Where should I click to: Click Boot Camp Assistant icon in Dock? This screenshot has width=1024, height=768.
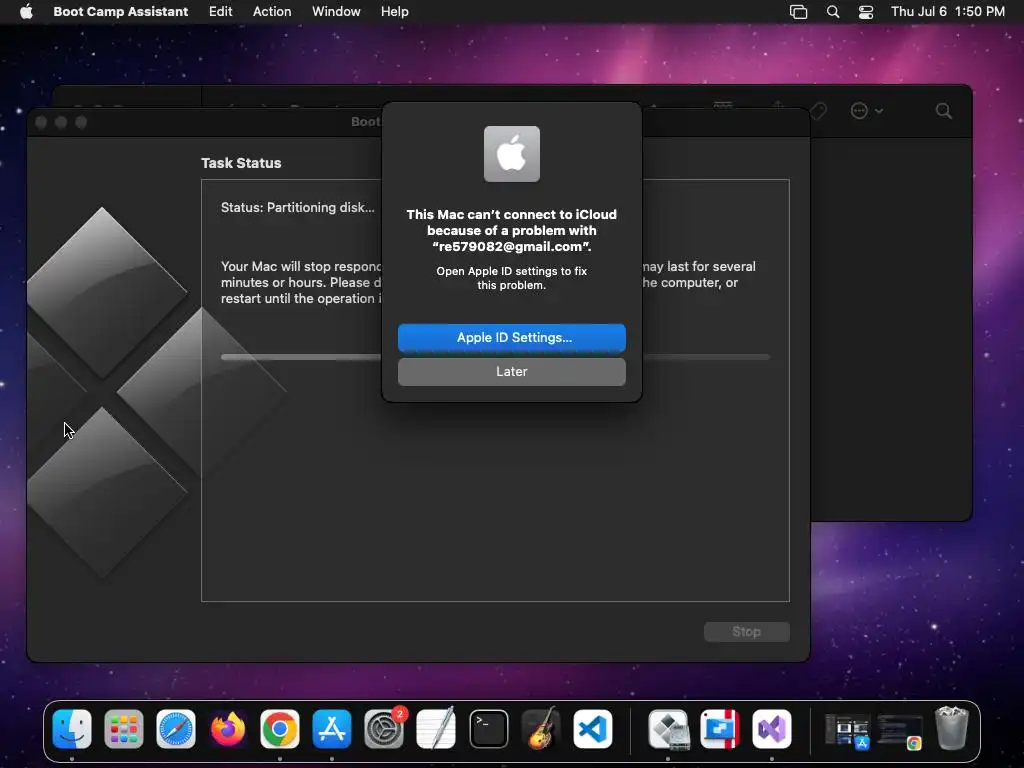point(668,729)
